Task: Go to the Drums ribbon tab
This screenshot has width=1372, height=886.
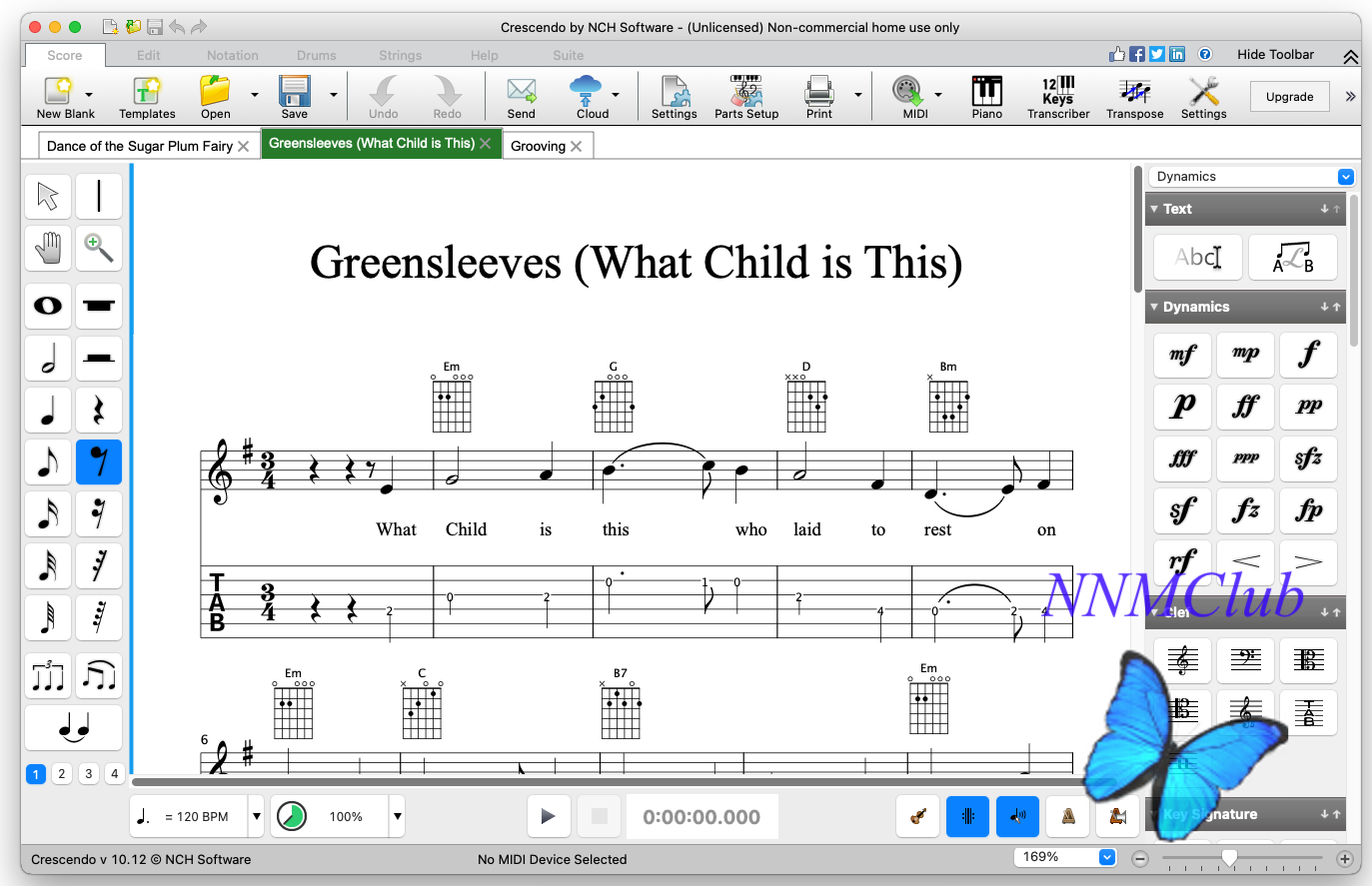Action: click(317, 55)
